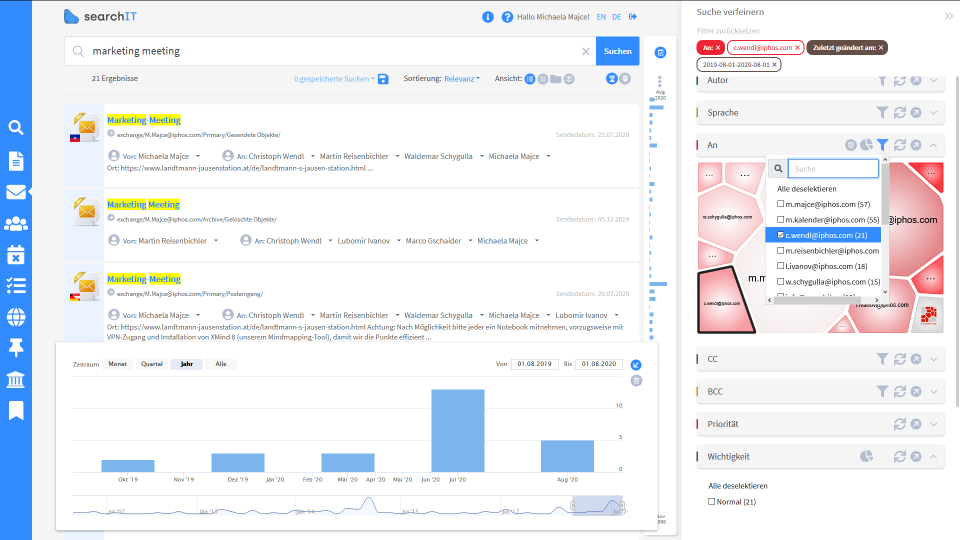Select the Alle time range tab
The width and height of the screenshot is (960, 540).
click(x=221, y=364)
